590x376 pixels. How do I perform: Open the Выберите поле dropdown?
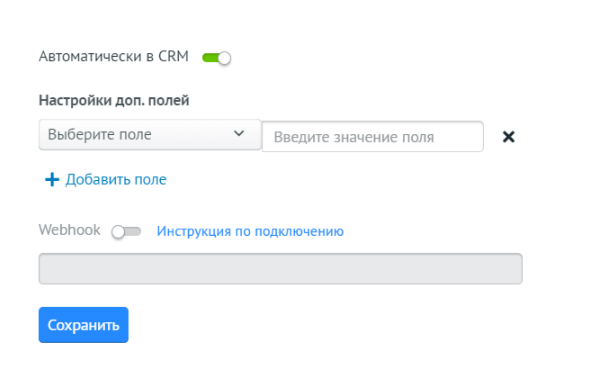click(150, 135)
